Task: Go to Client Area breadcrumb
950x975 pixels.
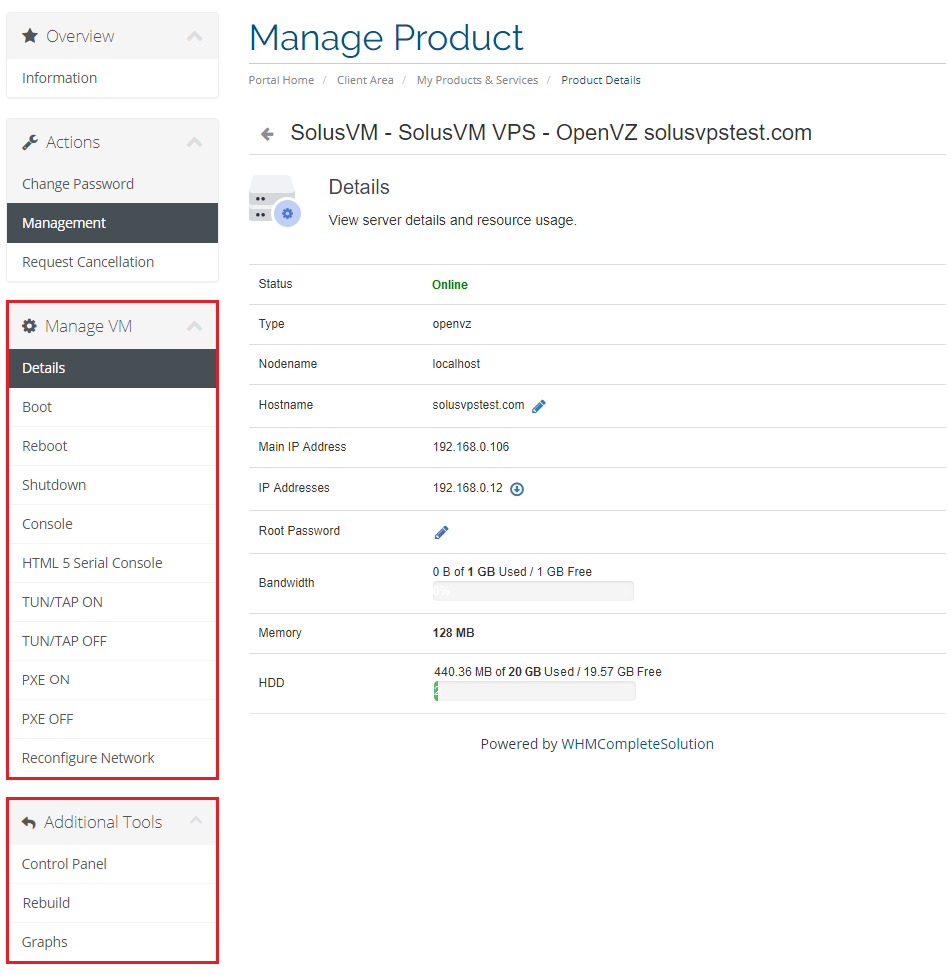Action: coord(365,80)
